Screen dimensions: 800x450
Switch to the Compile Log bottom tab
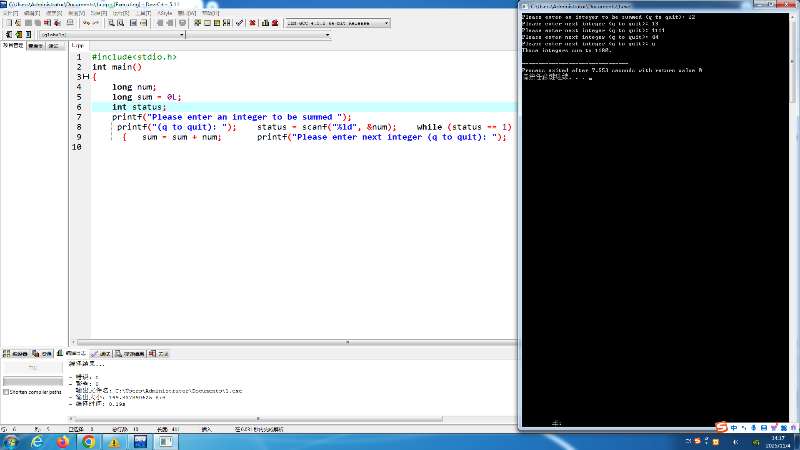(x=71, y=353)
